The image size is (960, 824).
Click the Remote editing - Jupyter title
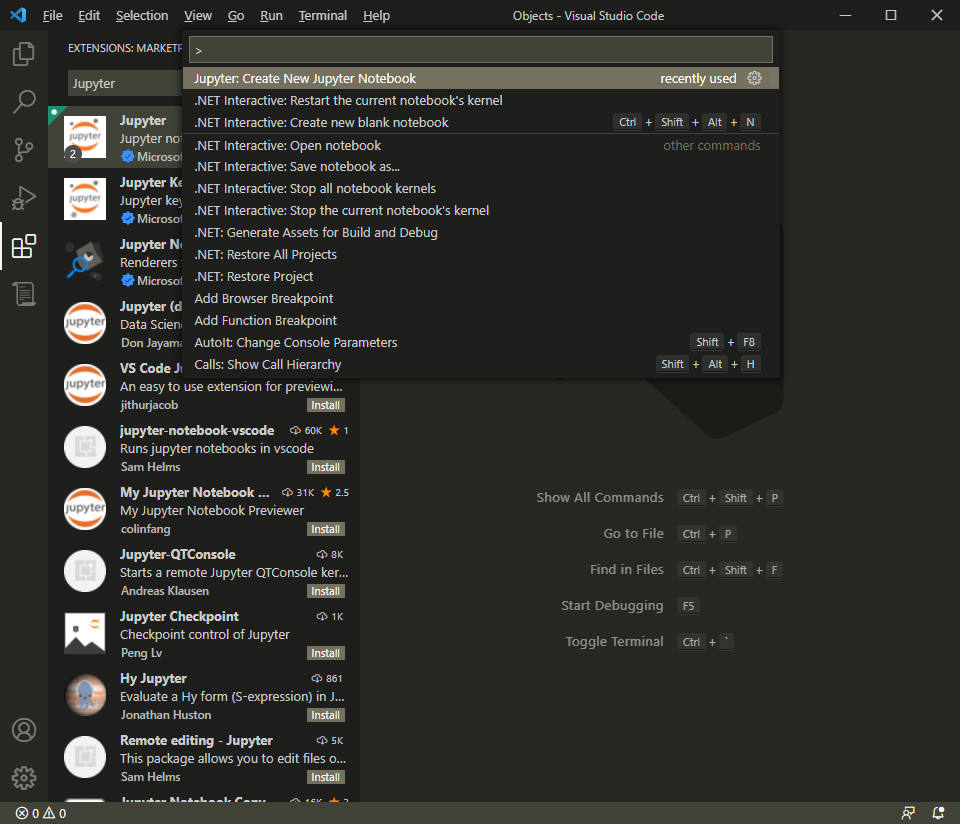196,741
